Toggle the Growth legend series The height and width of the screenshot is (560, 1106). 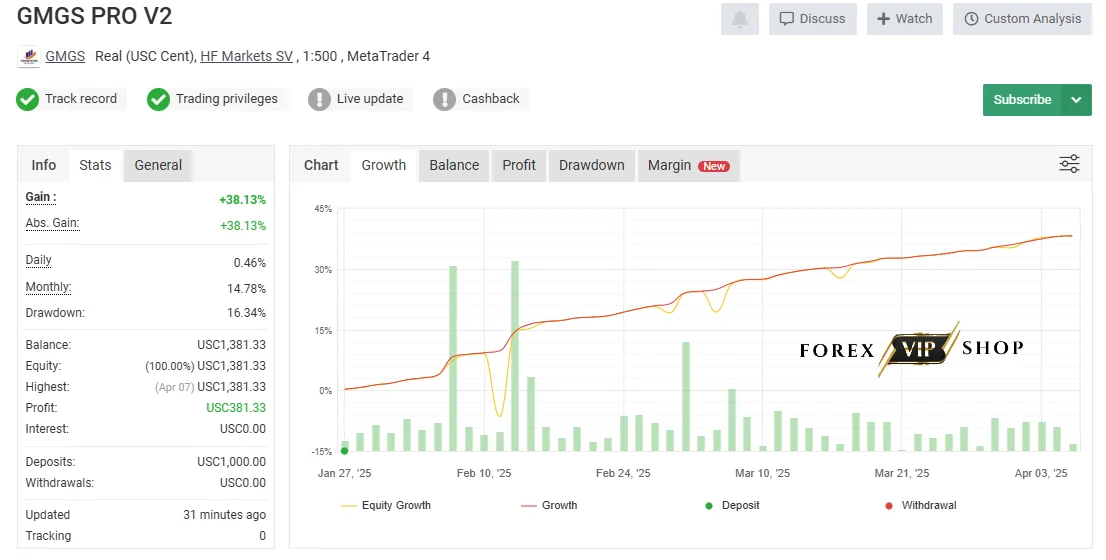pos(549,506)
